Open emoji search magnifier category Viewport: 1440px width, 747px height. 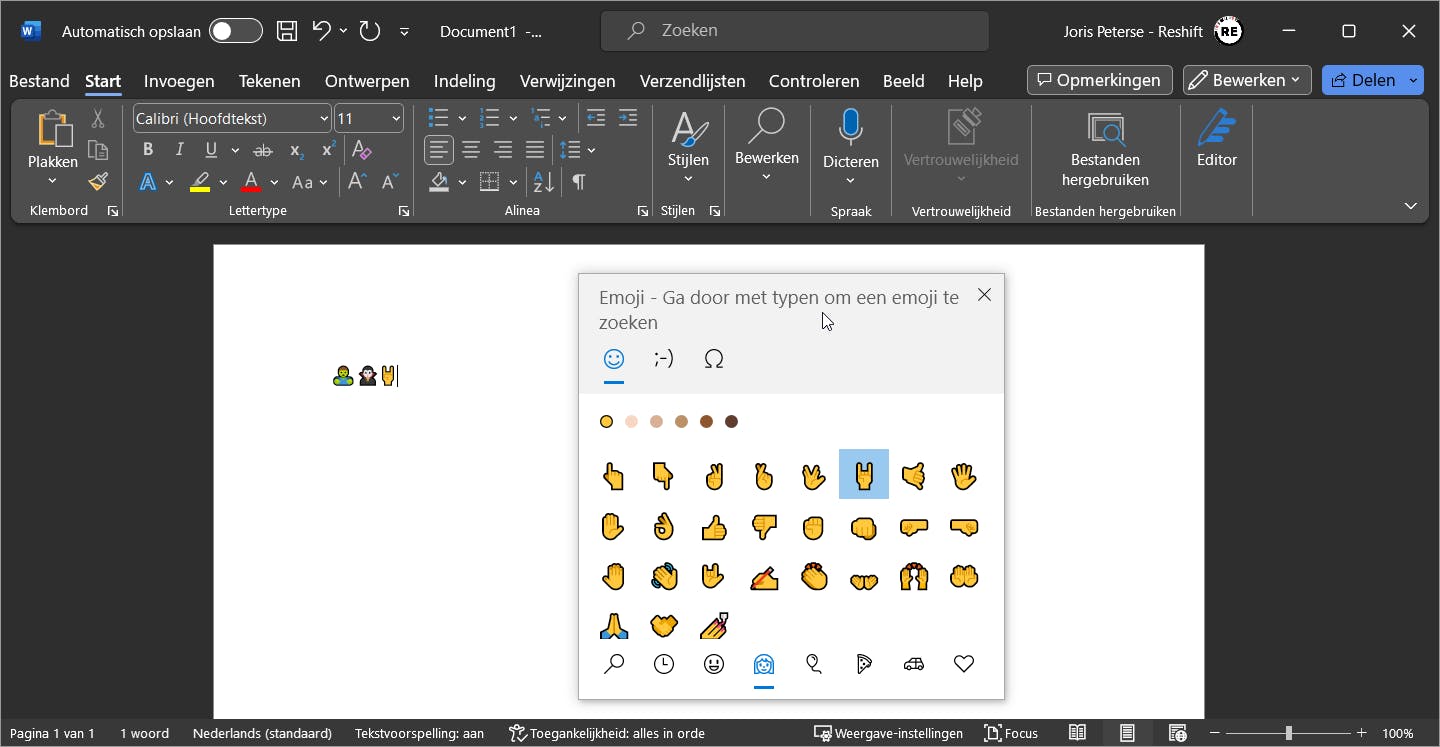click(614, 664)
